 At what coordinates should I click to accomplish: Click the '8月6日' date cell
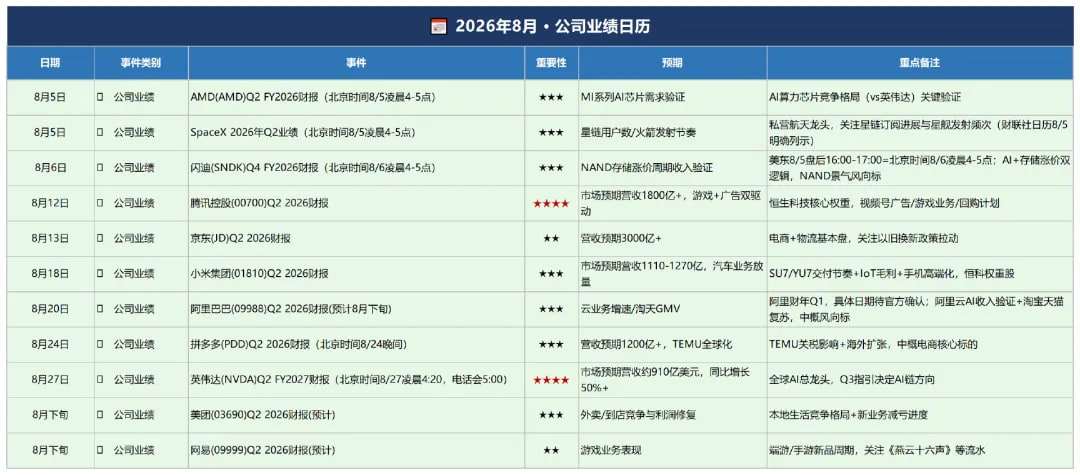tap(50, 167)
